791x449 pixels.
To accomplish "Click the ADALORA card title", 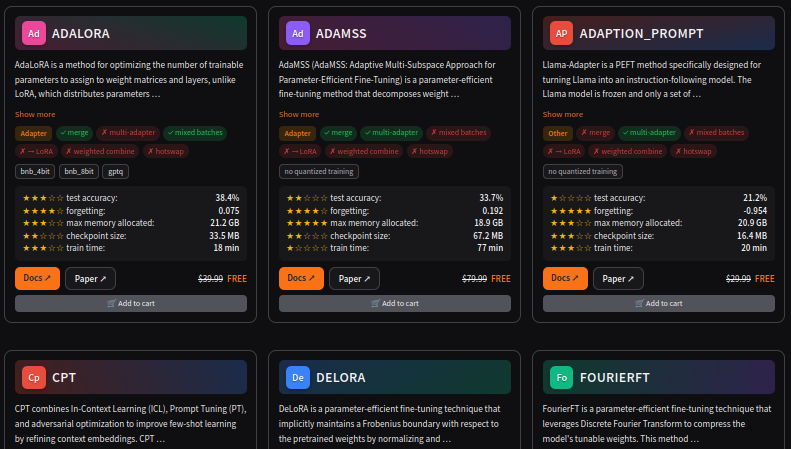I will (81, 34).
